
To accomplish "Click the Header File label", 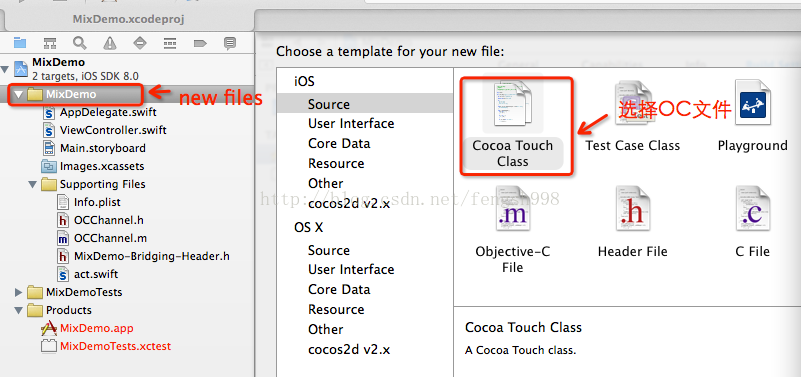I will 632,251.
